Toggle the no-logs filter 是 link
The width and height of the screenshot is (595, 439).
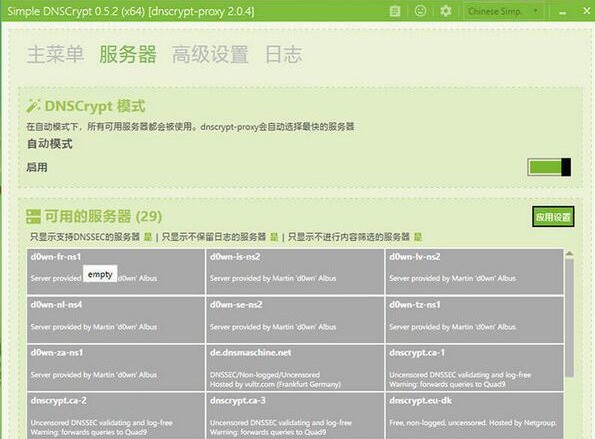click(274, 237)
